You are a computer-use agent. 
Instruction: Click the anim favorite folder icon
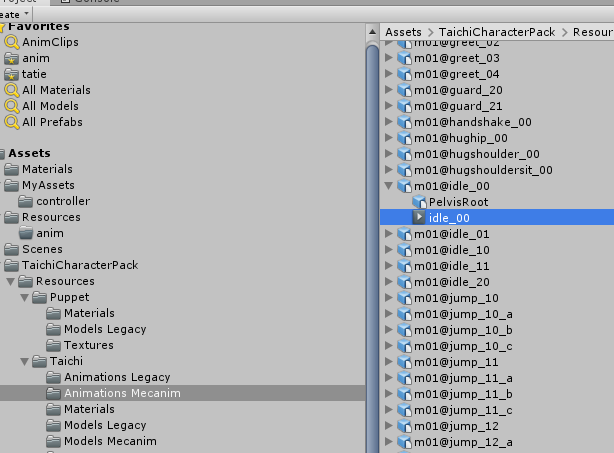11,58
